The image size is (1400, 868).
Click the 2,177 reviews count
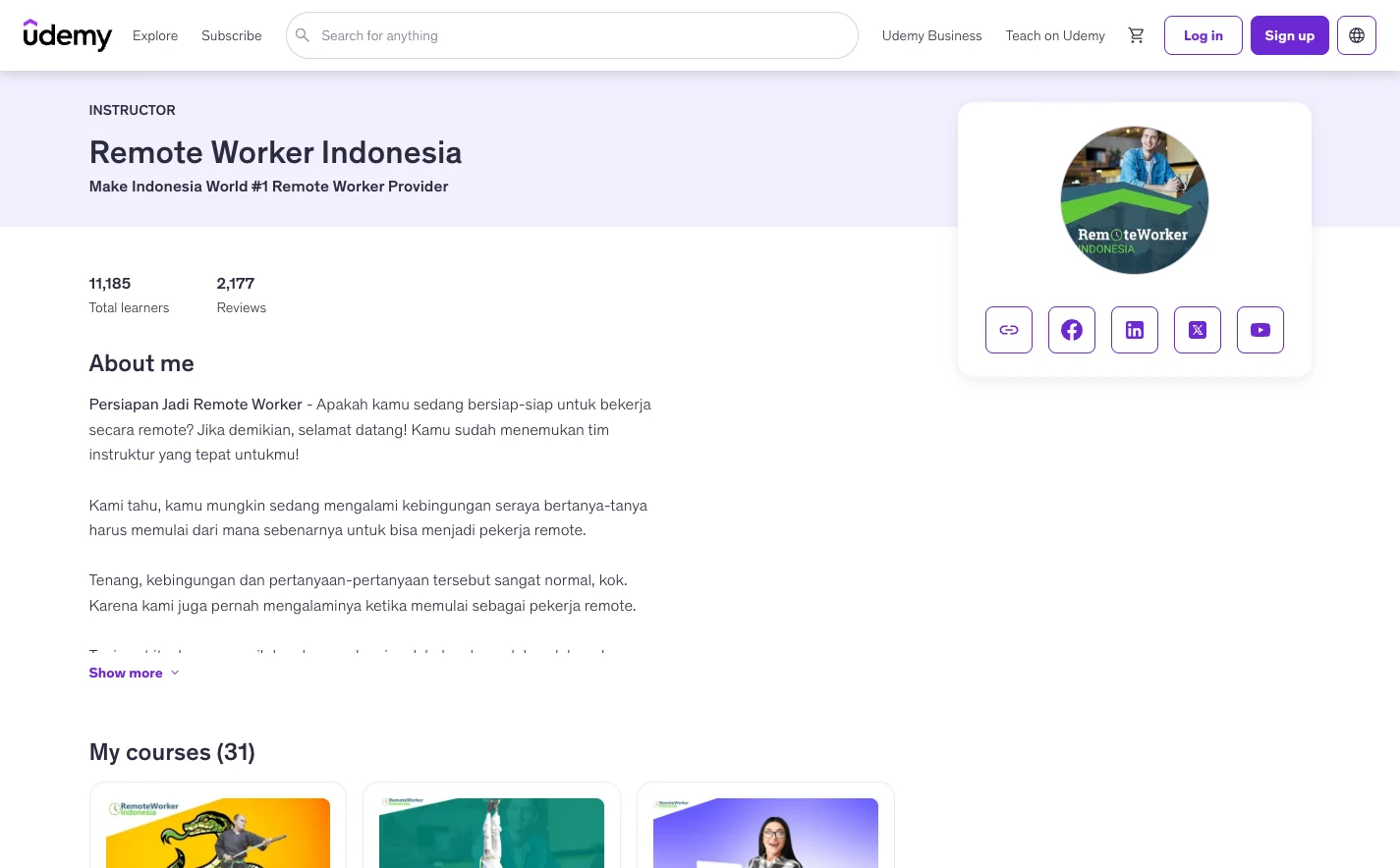coord(236,284)
